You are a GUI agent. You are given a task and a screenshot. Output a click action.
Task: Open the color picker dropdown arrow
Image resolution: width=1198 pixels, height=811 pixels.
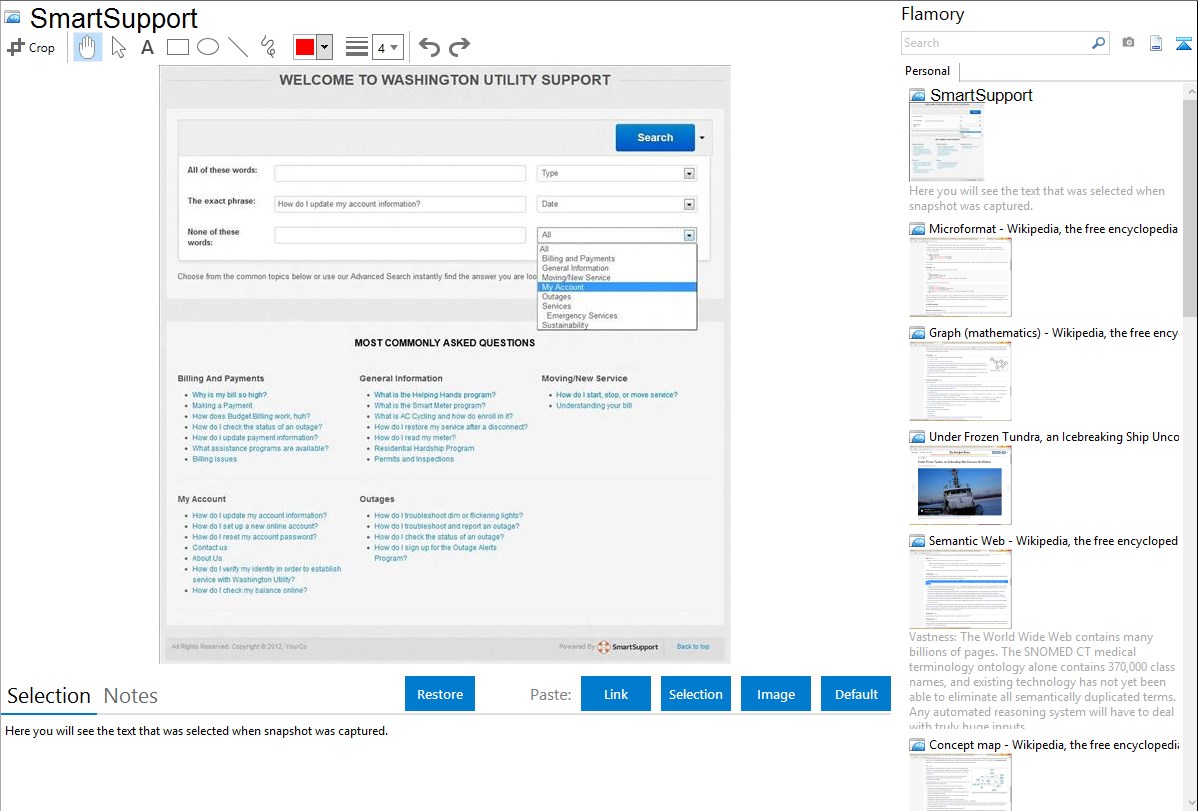324,47
